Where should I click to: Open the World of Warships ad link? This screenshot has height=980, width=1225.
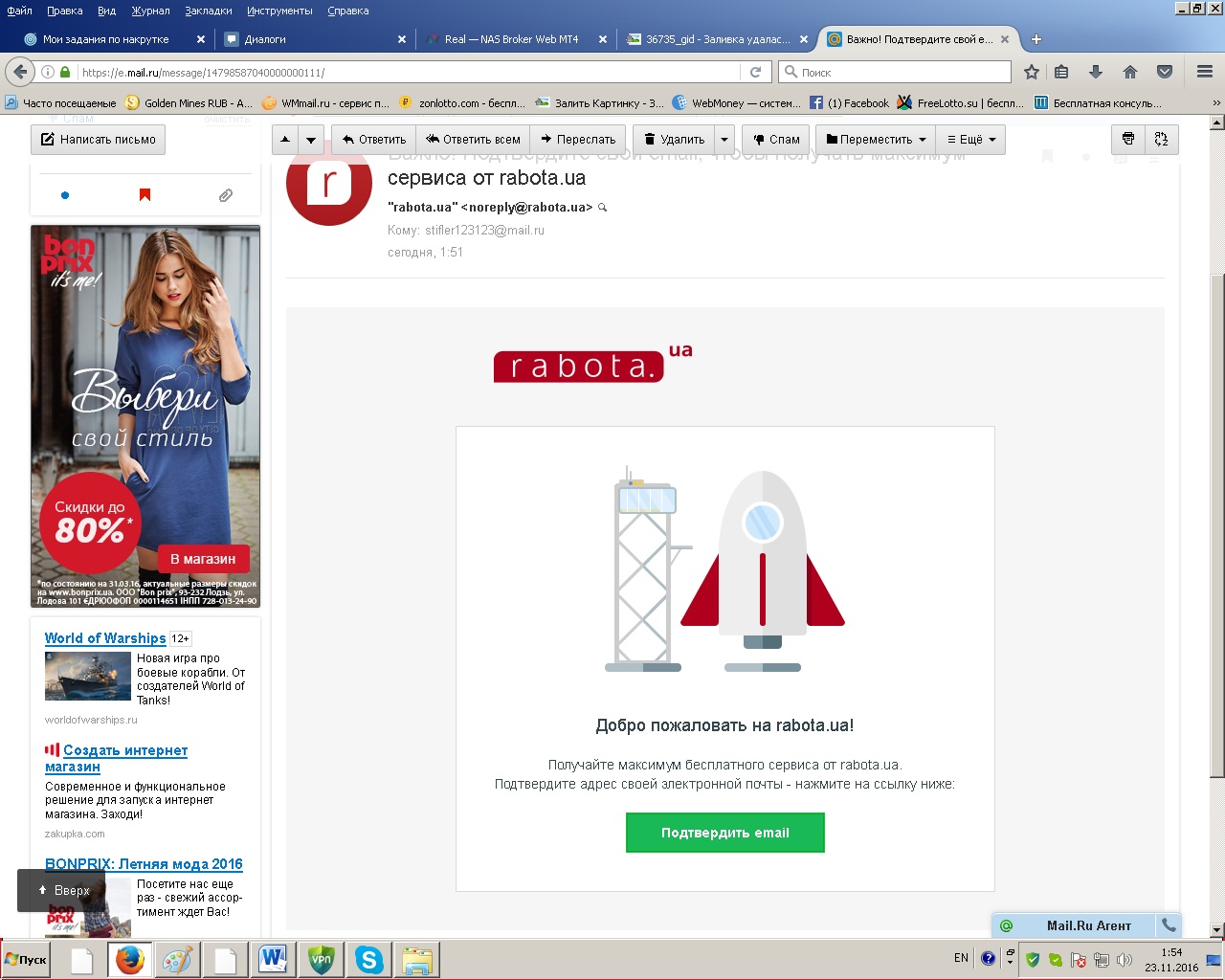105,638
